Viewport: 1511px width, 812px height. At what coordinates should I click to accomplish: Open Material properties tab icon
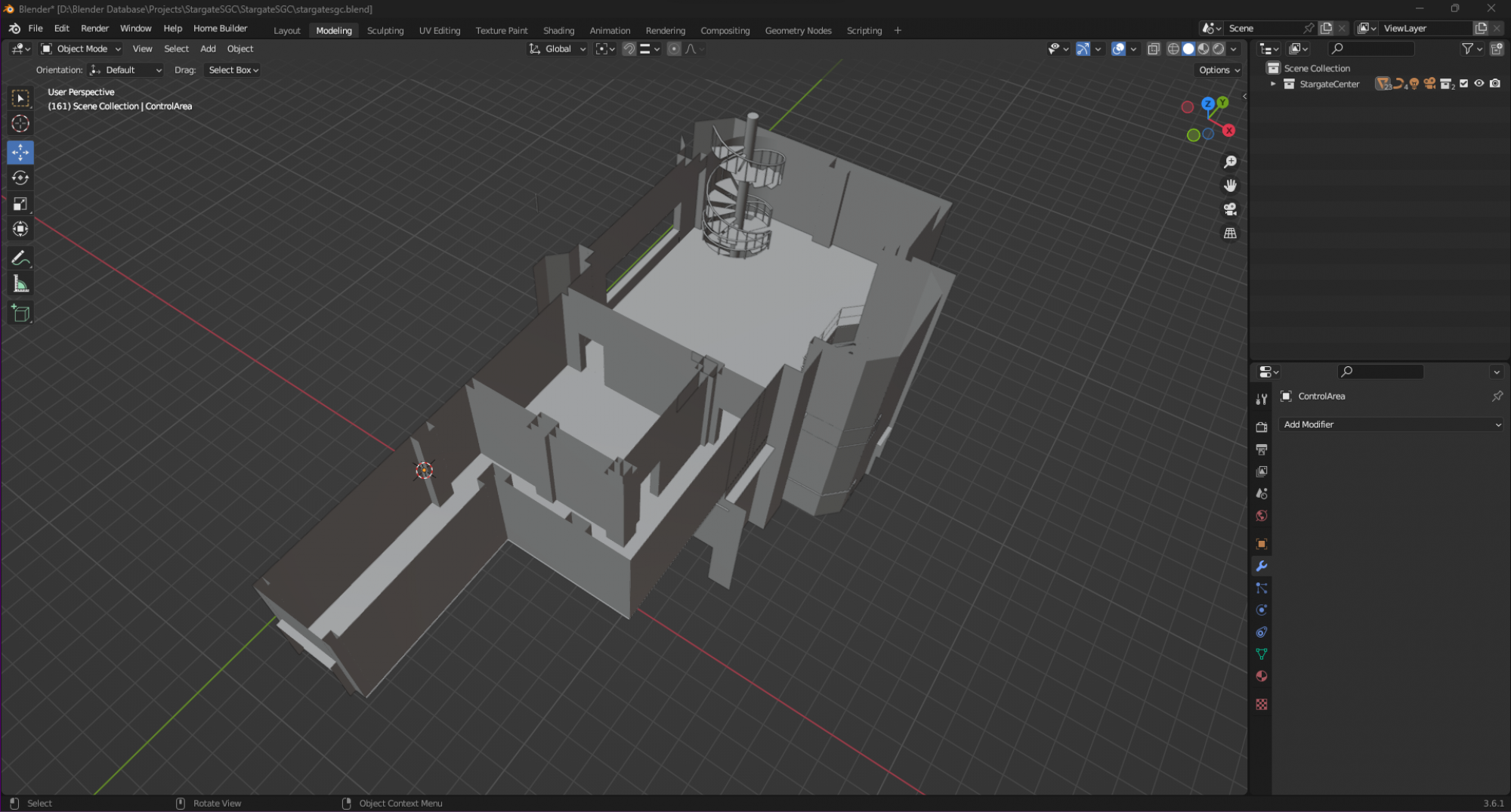coord(1261,676)
